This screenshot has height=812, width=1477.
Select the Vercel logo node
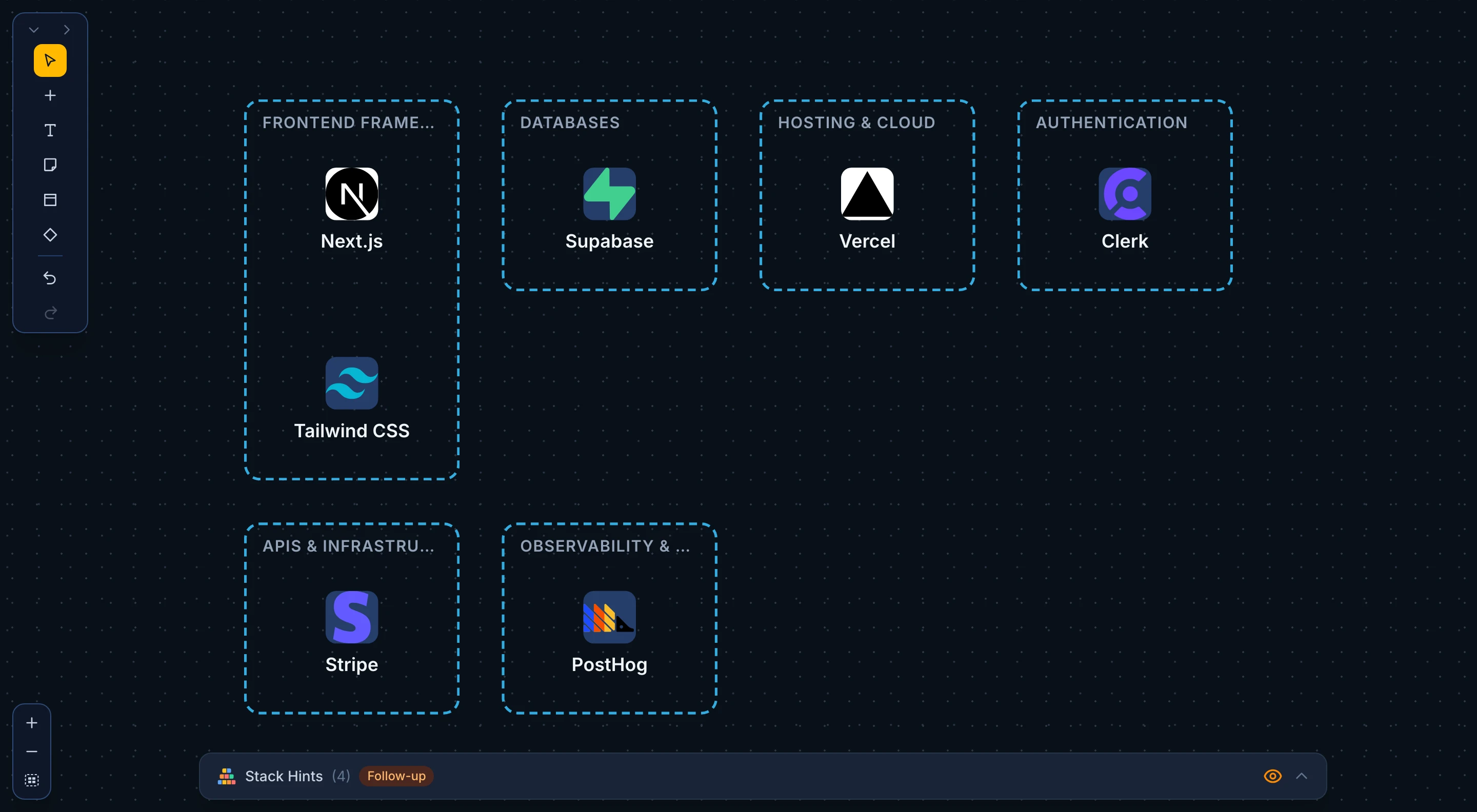867,194
